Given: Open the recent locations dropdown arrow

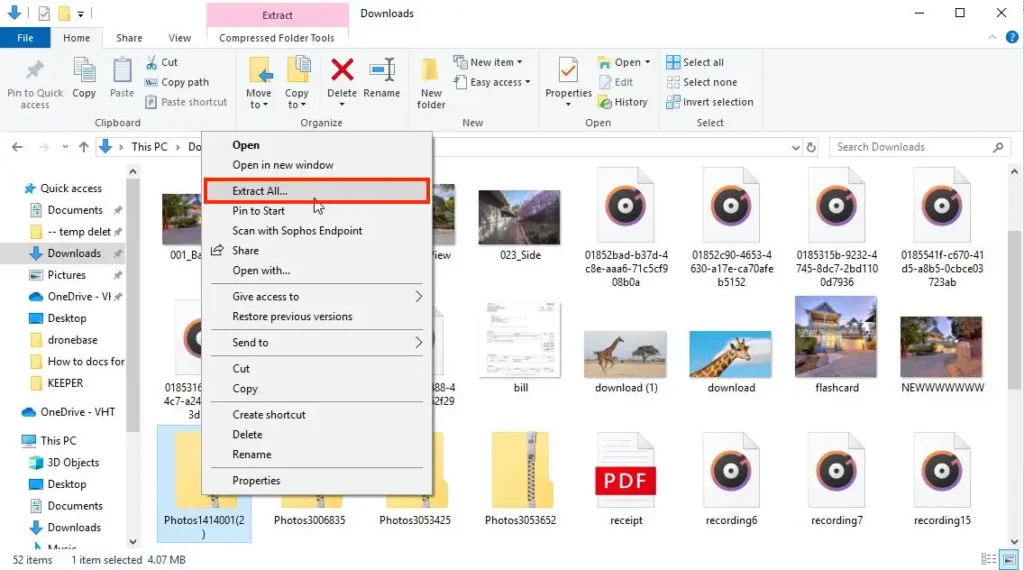Looking at the screenshot, I should click(x=65, y=147).
